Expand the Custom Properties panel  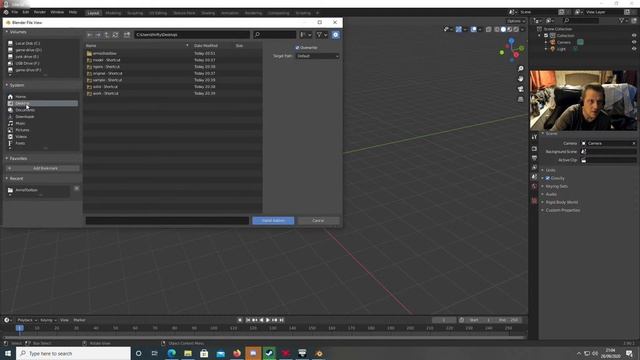(x=562, y=210)
